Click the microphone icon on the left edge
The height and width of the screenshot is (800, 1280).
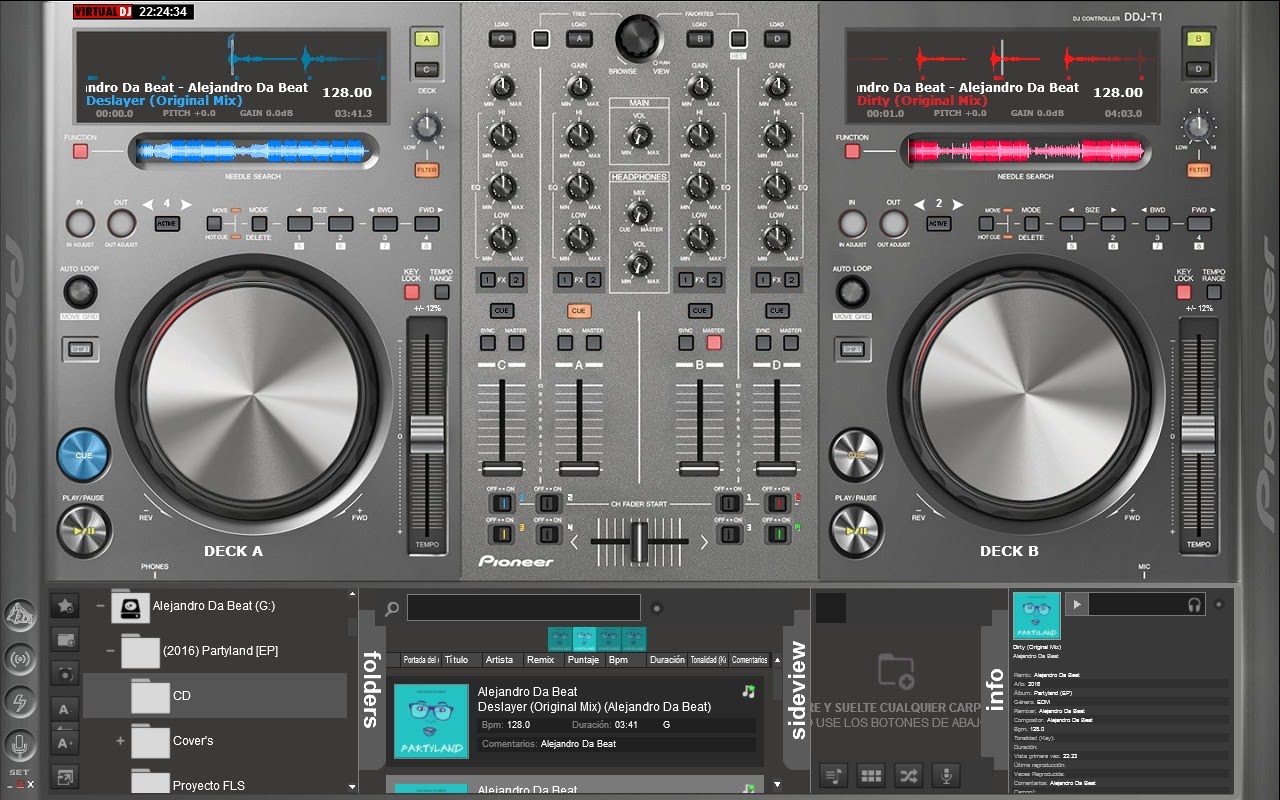[x=20, y=745]
